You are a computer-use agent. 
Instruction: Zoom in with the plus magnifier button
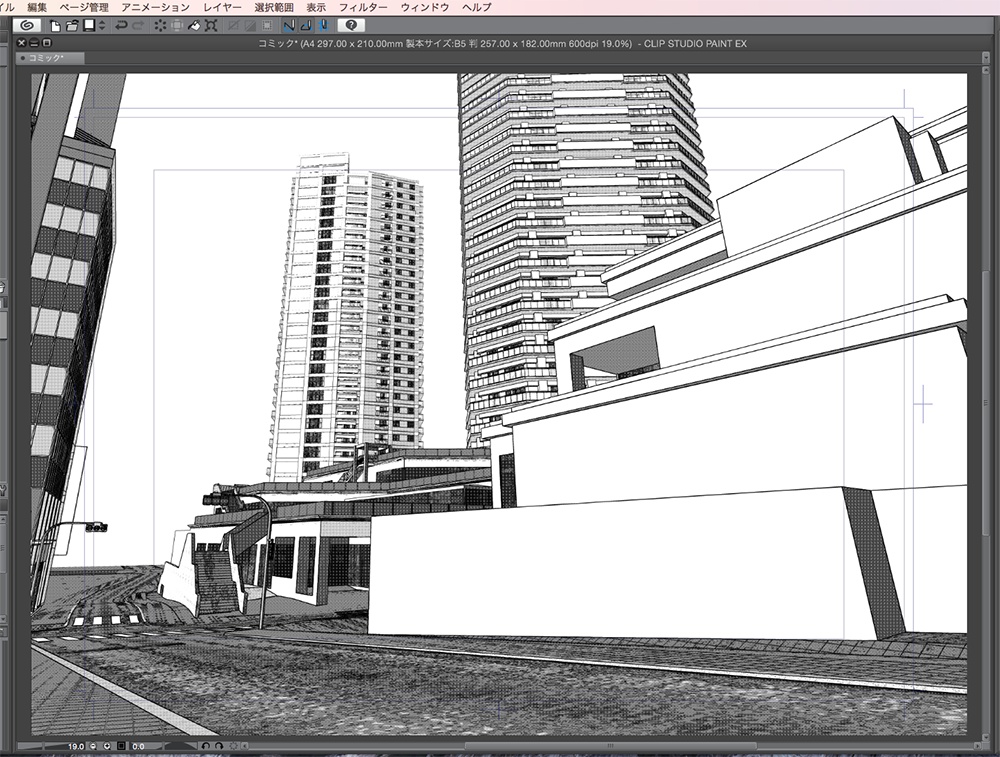pos(107,746)
